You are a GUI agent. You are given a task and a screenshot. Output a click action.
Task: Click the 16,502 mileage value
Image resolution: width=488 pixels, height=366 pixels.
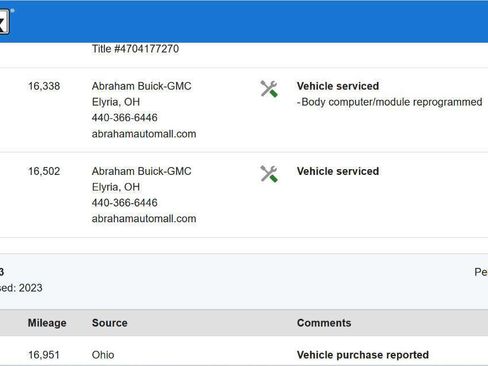pyautogui.click(x=44, y=171)
